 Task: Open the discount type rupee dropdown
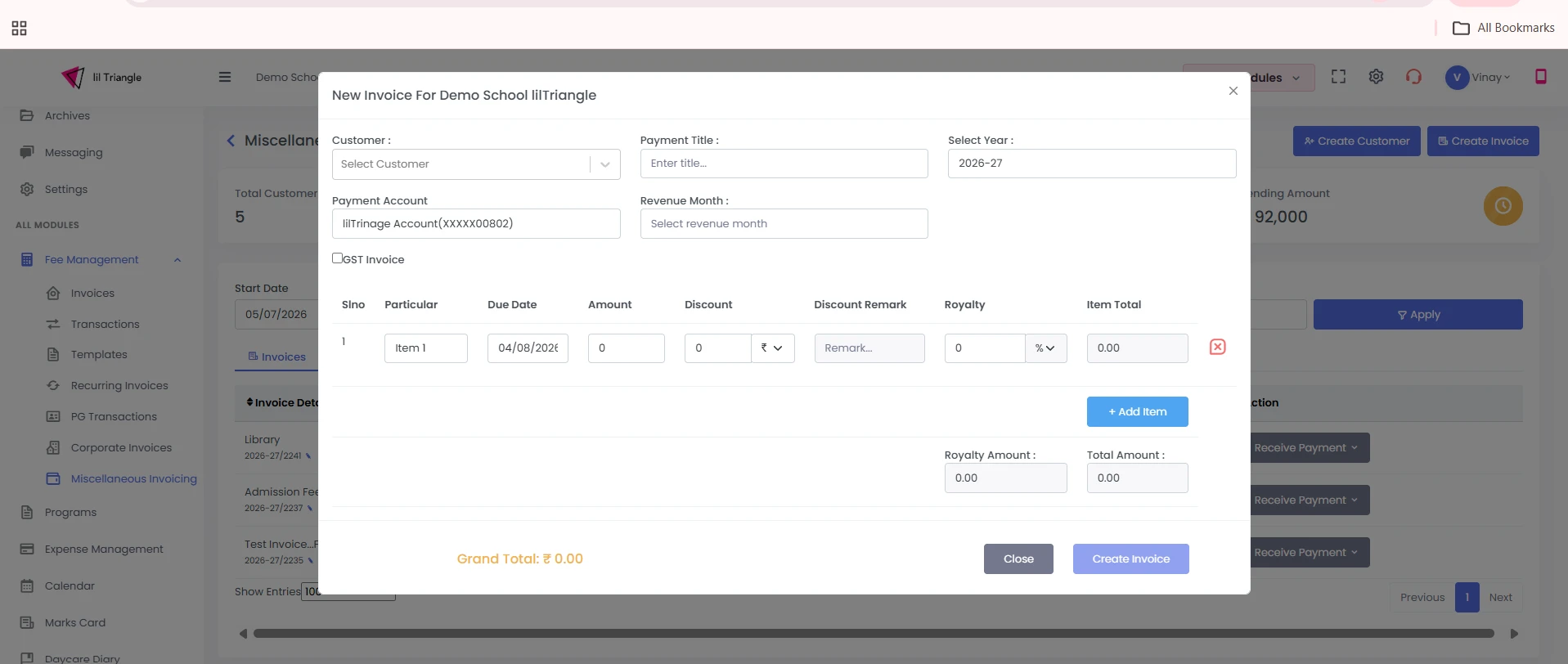773,348
